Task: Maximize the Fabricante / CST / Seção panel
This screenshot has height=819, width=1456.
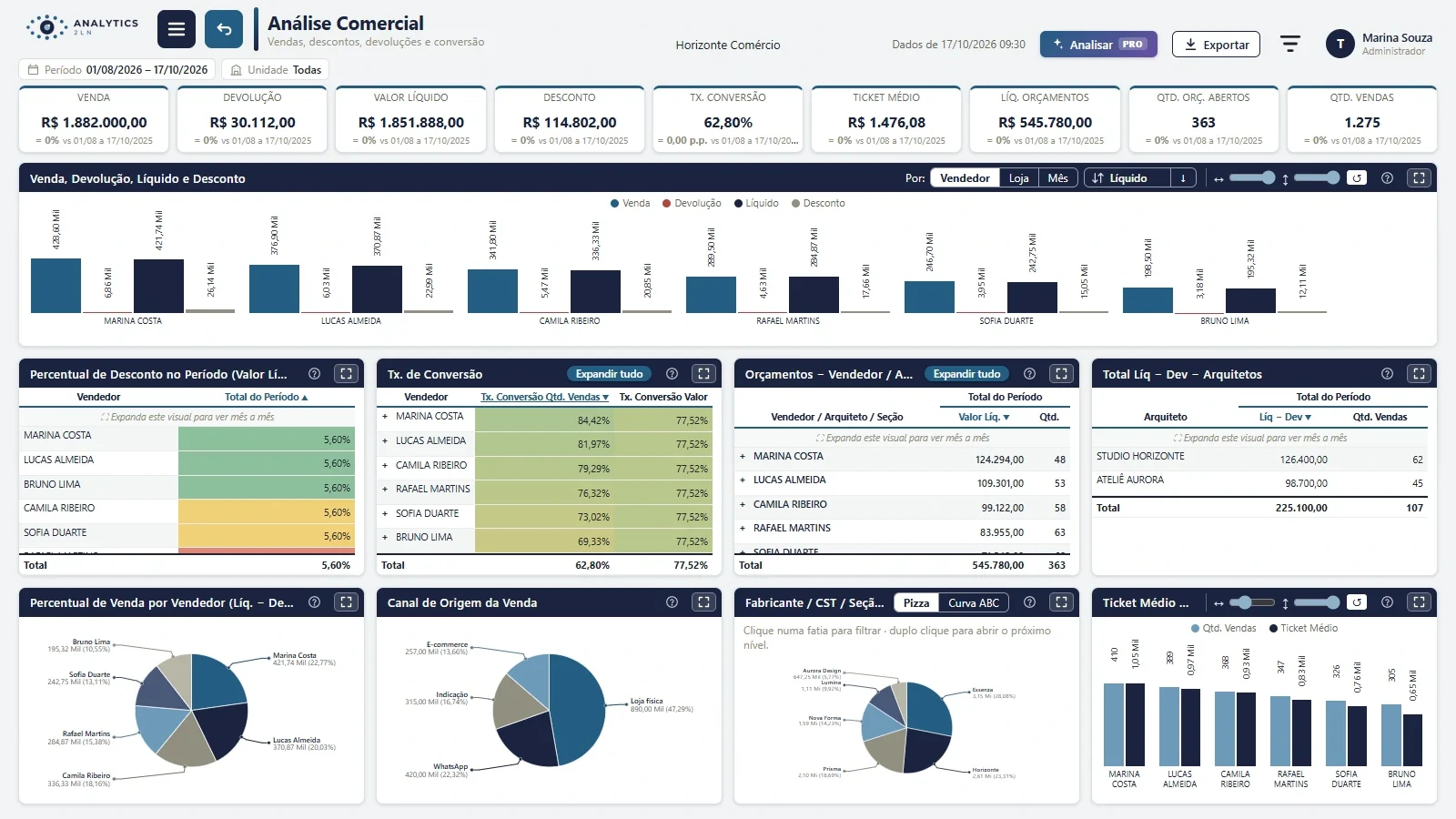Action: pos(1061,602)
